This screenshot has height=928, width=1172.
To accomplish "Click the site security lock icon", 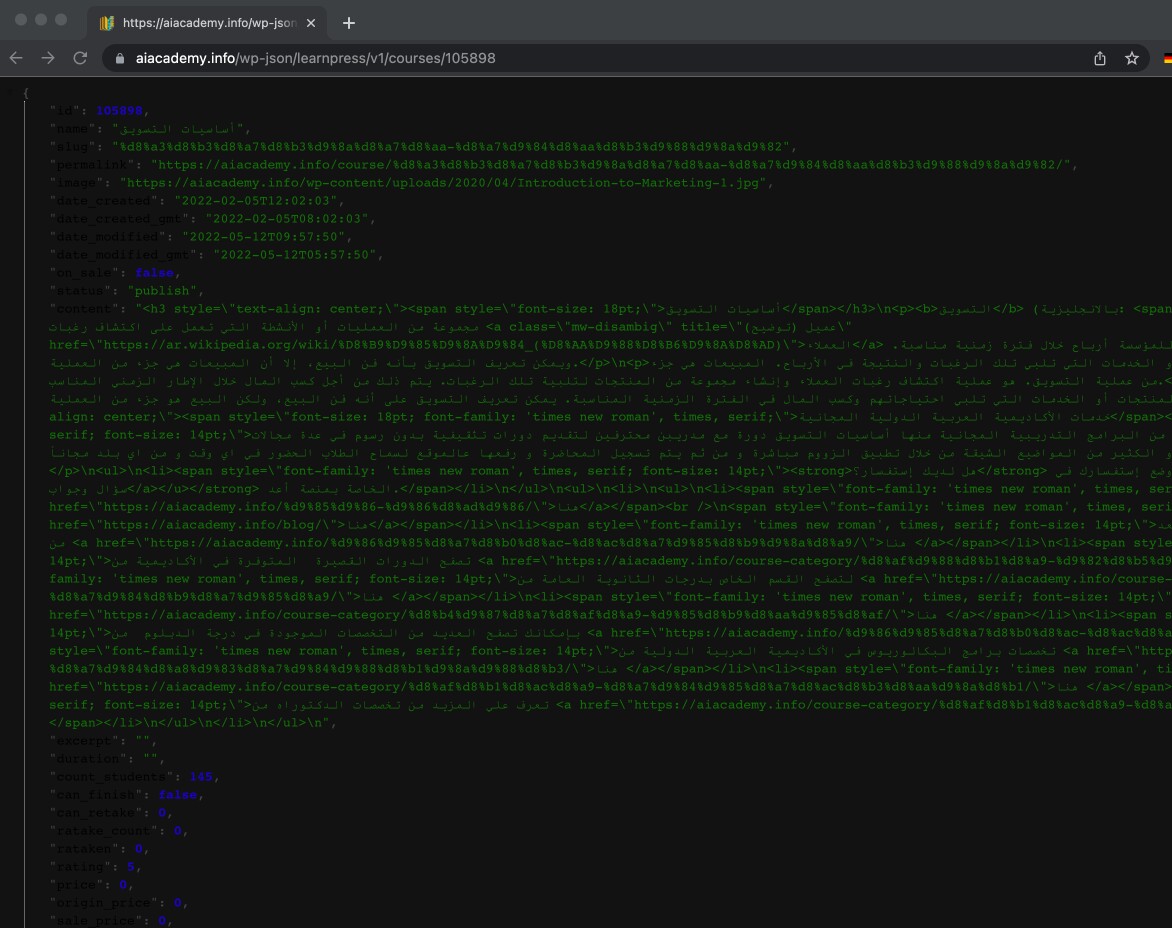I will click(120, 59).
